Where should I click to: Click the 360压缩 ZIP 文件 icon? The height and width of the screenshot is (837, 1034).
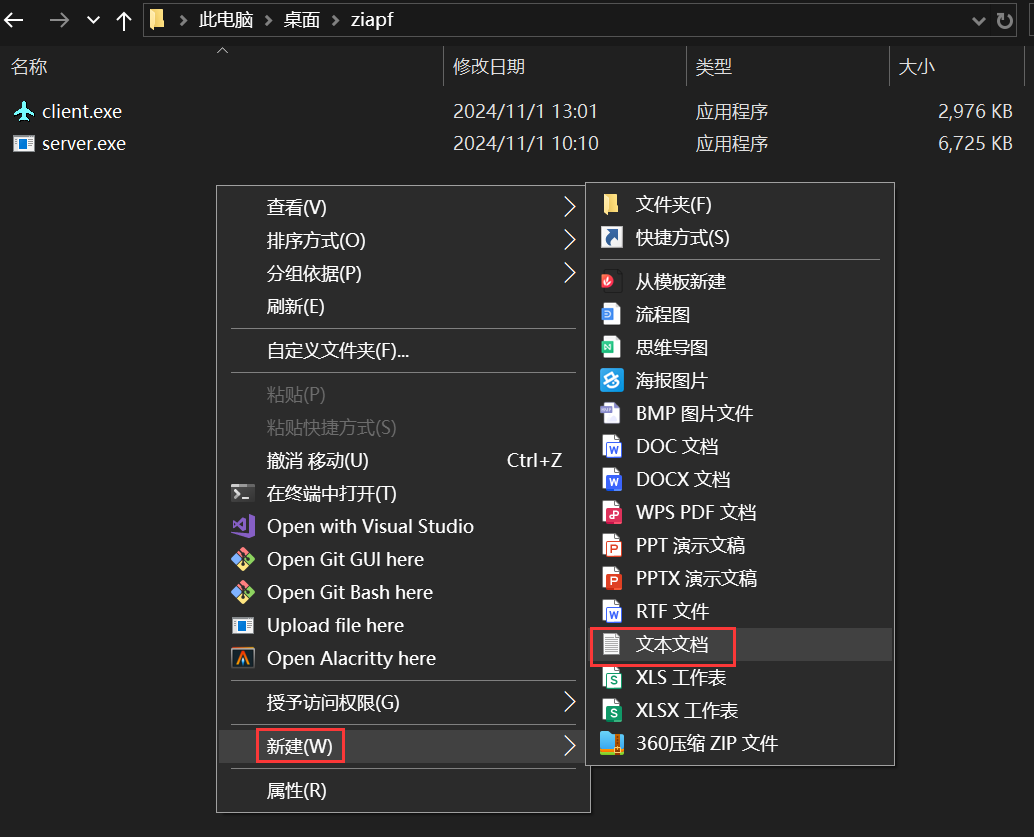pyautogui.click(x=611, y=743)
